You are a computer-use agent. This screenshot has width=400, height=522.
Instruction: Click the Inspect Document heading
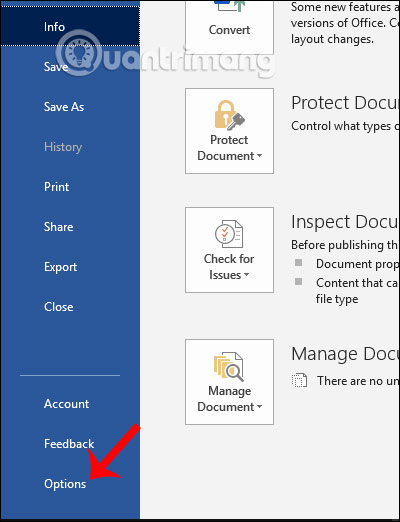coord(345,222)
